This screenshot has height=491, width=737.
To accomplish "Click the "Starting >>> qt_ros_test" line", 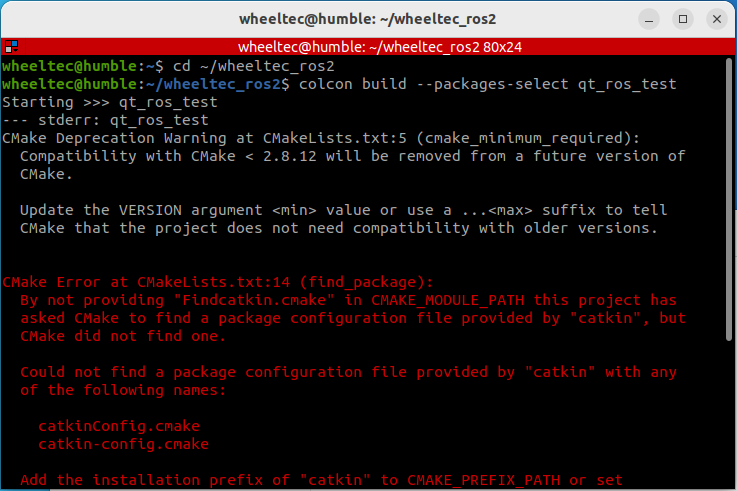I will coord(110,102).
